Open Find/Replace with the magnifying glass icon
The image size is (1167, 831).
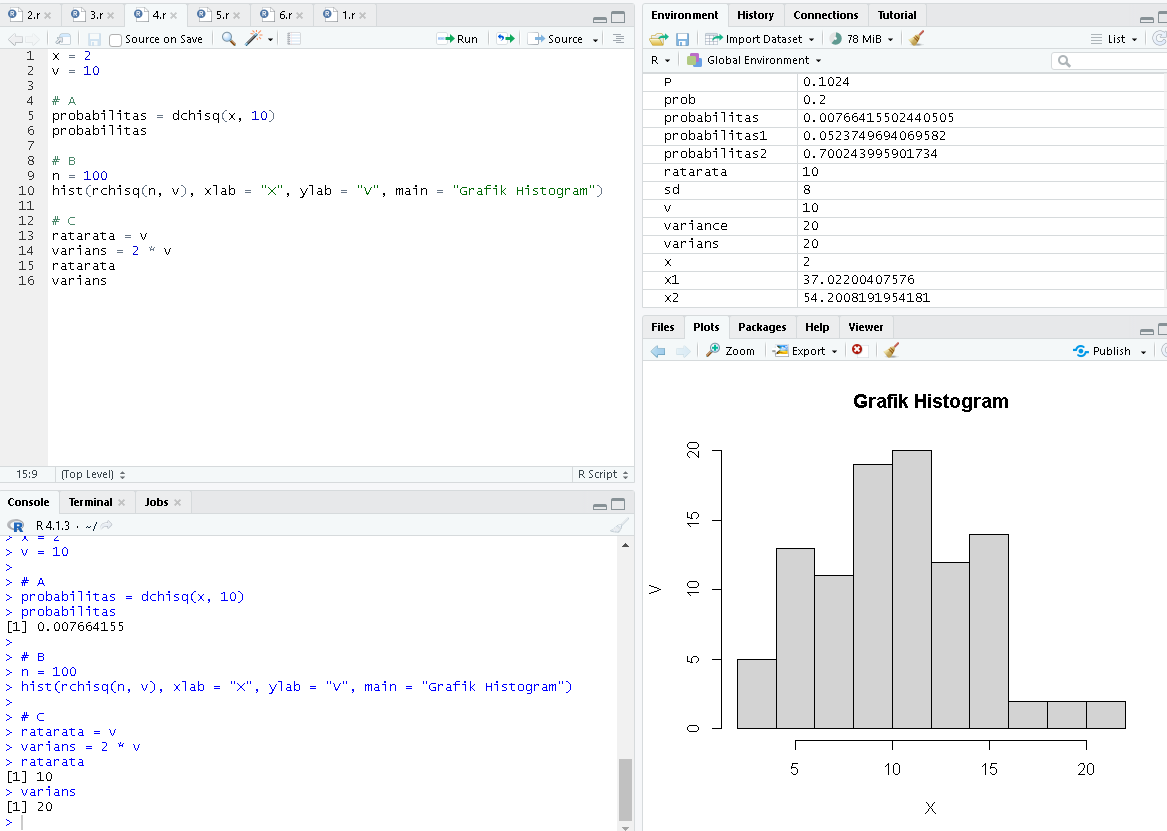[228, 38]
